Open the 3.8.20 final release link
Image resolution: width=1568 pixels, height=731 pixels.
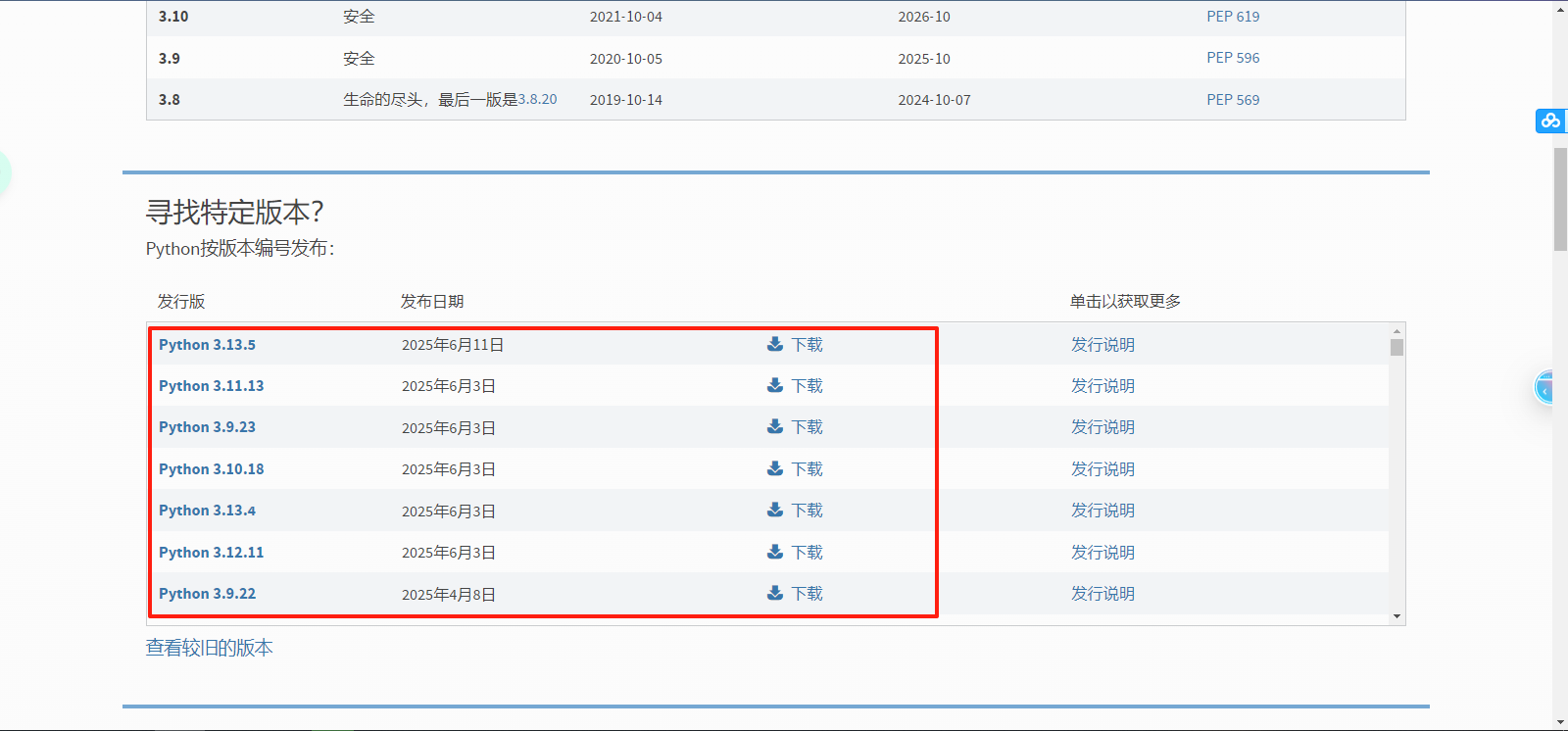coord(537,99)
